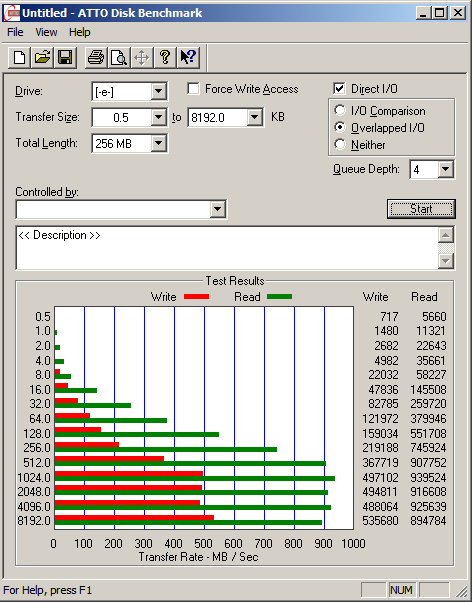Click the 512.0 transfer size row label
The height and width of the screenshot is (602, 472).
click(x=36, y=463)
